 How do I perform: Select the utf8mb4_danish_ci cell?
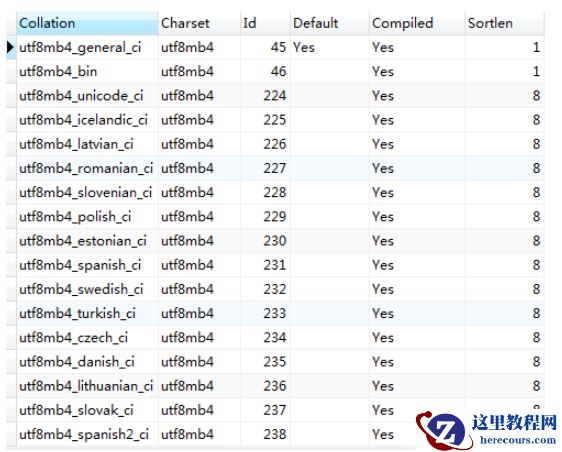click(87, 362)
